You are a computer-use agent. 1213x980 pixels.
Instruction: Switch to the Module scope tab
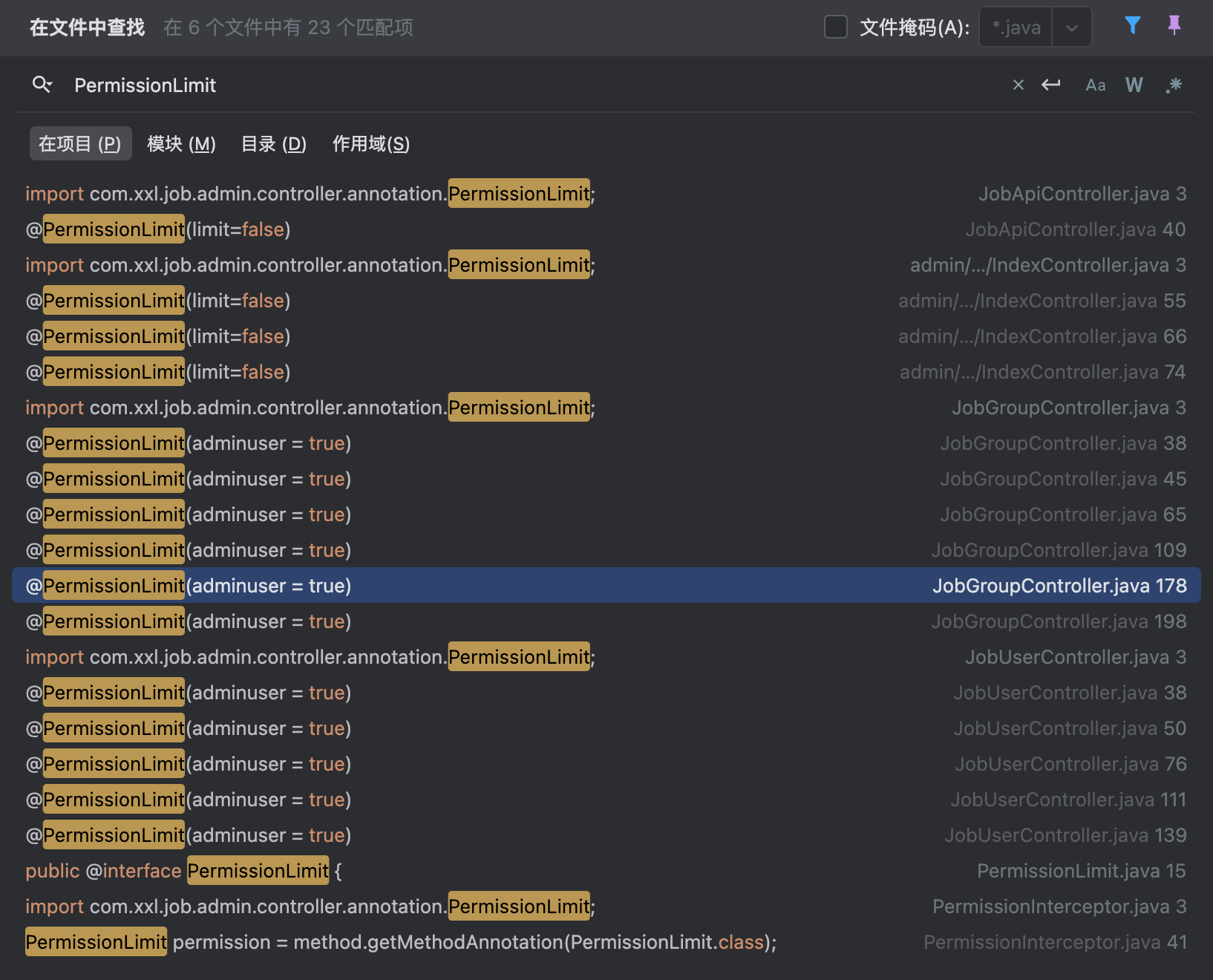pos(181,144)
